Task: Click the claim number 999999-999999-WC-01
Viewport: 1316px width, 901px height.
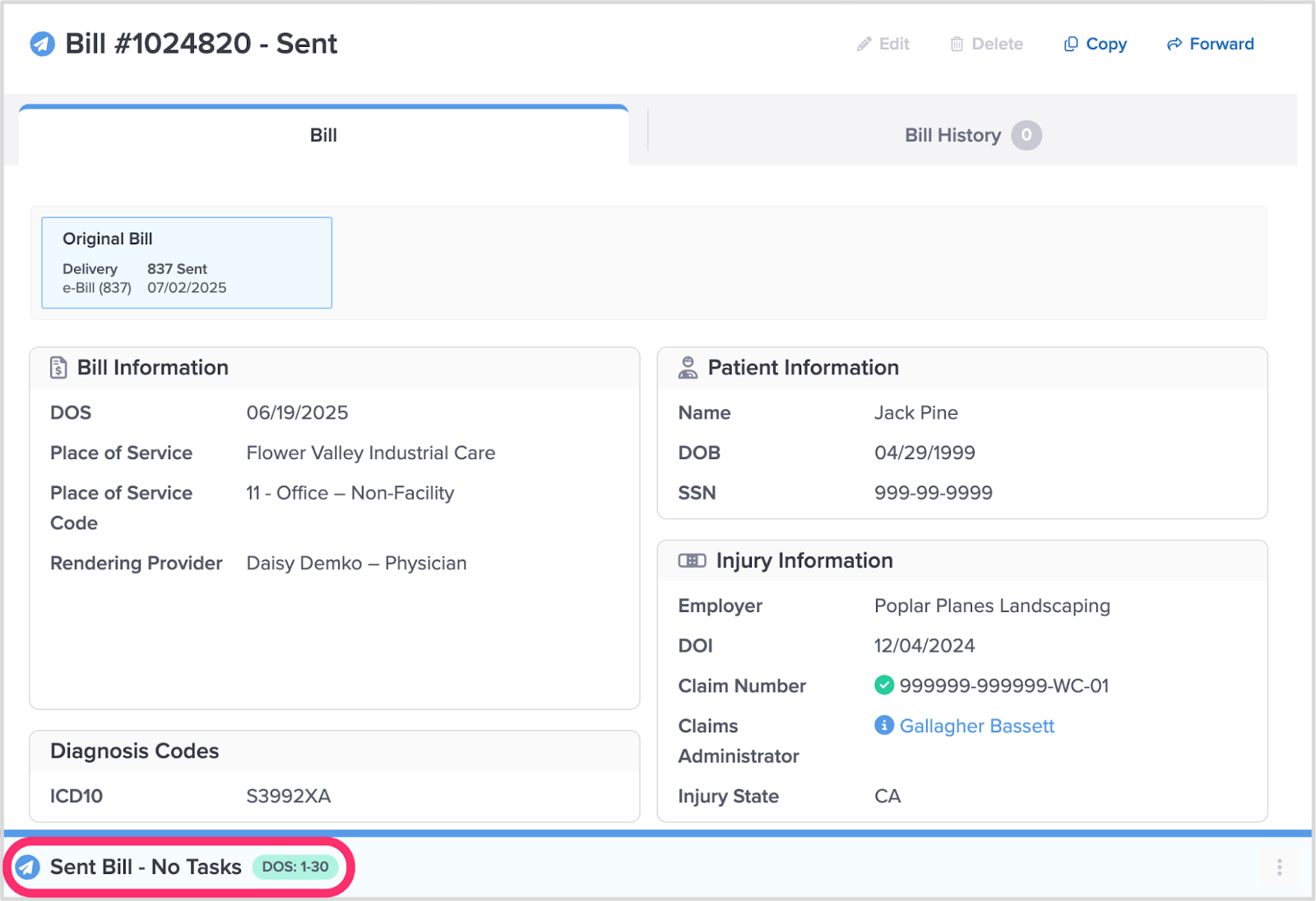Action: [x=1003, y=685]
